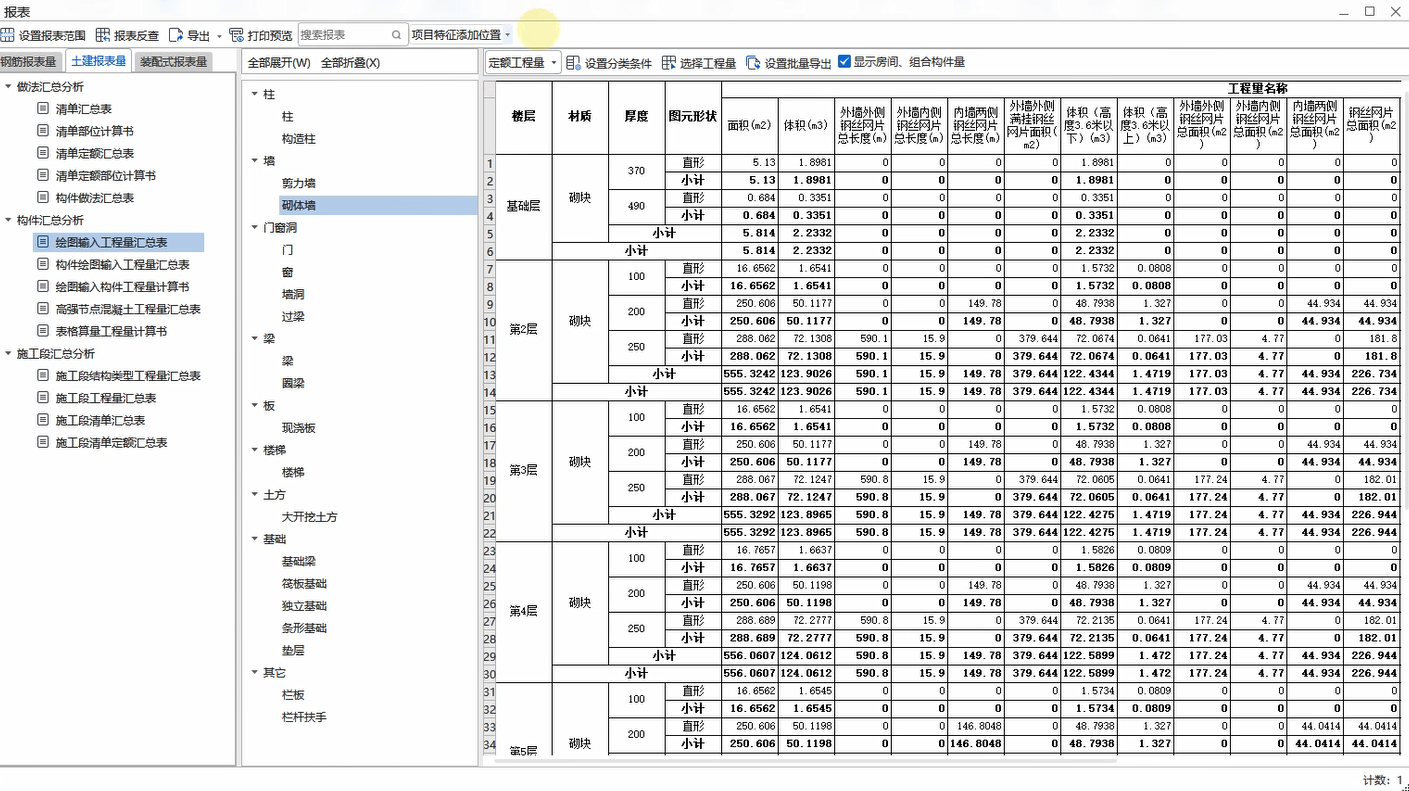
Task: Click report icon beside 施工段结构类型工程量汇总表
Action: tap(43, 375)
